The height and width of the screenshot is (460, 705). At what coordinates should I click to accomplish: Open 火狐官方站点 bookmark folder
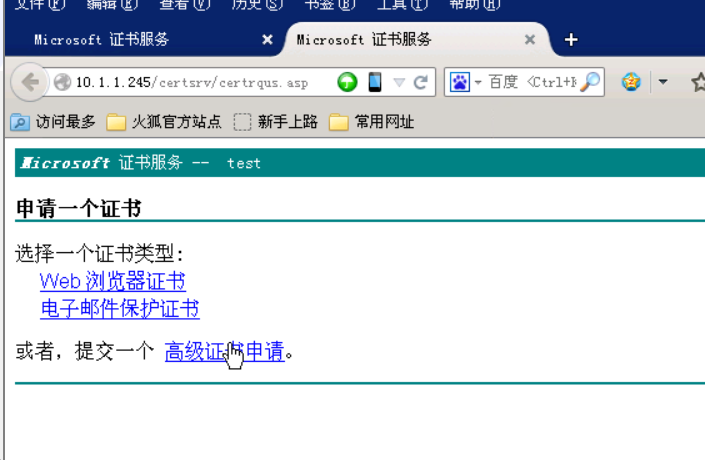click(164, 122)
